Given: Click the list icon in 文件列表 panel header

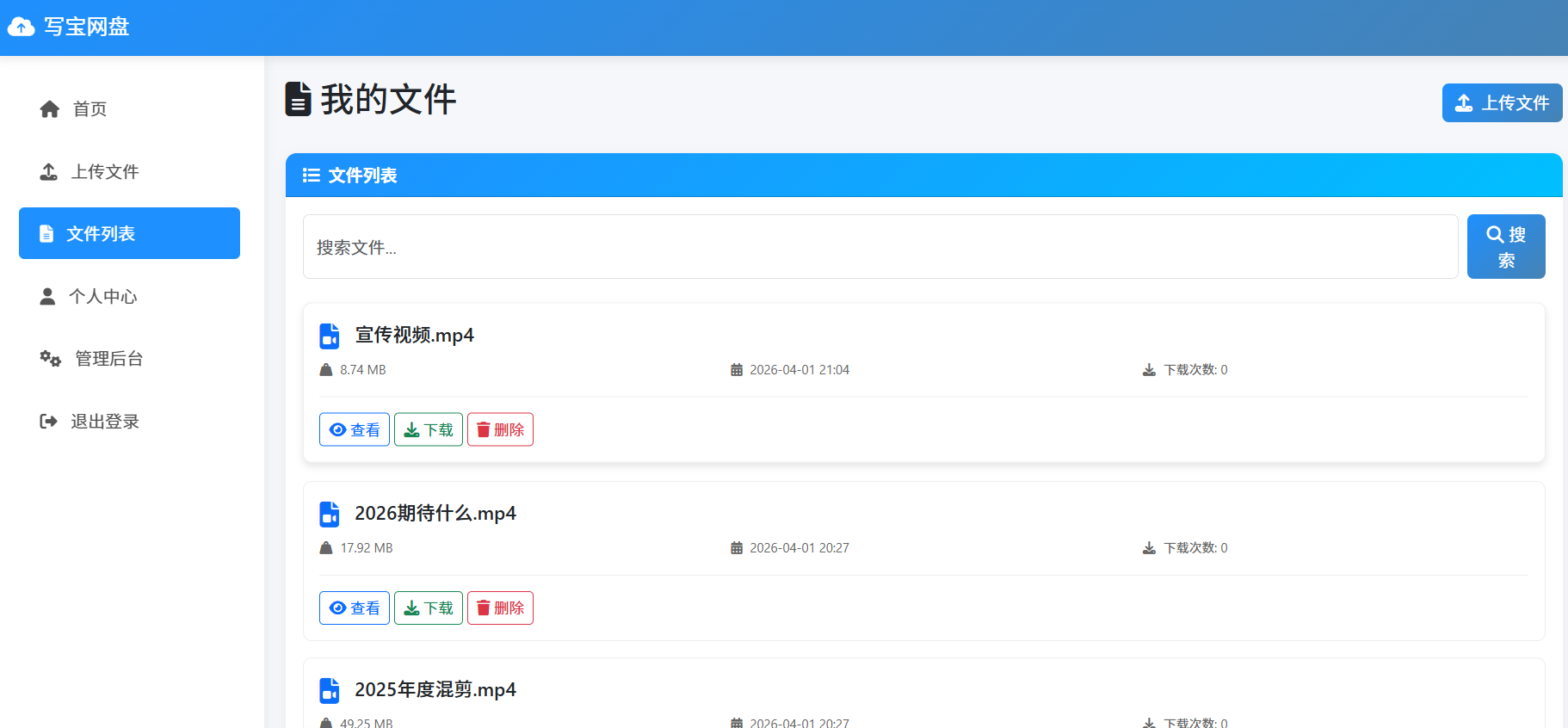Looking at the screenshot, I should point(312,176).
